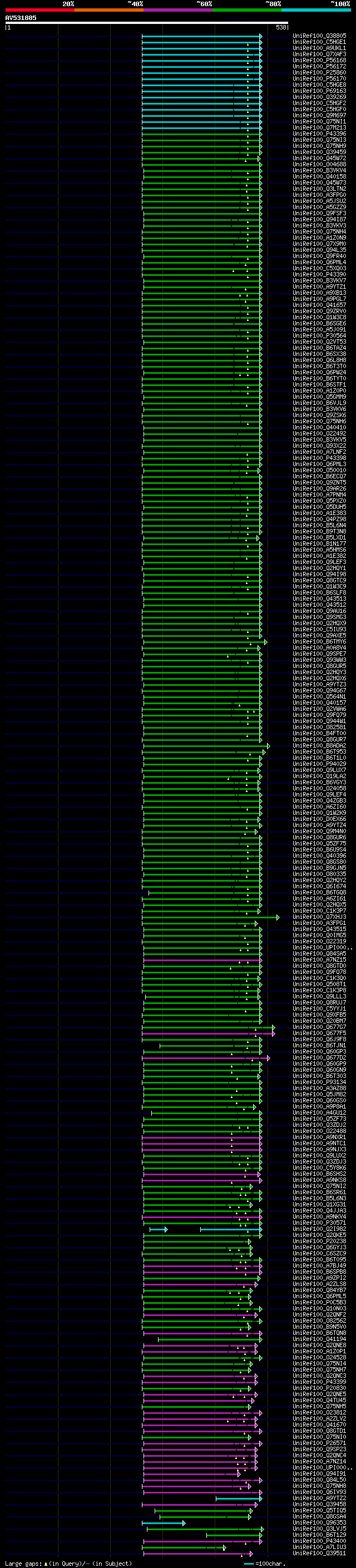
Task: Open hit UniRef100_P94029
Action: (x=319, y=764)
